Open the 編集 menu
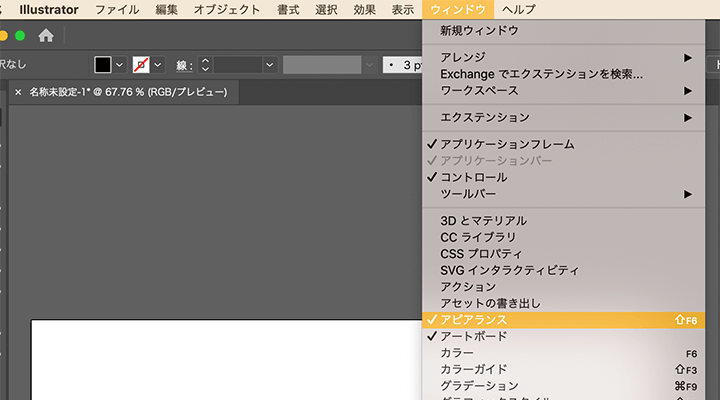Image resolution: width=720 pixels, height=400 pixels. 166,9
